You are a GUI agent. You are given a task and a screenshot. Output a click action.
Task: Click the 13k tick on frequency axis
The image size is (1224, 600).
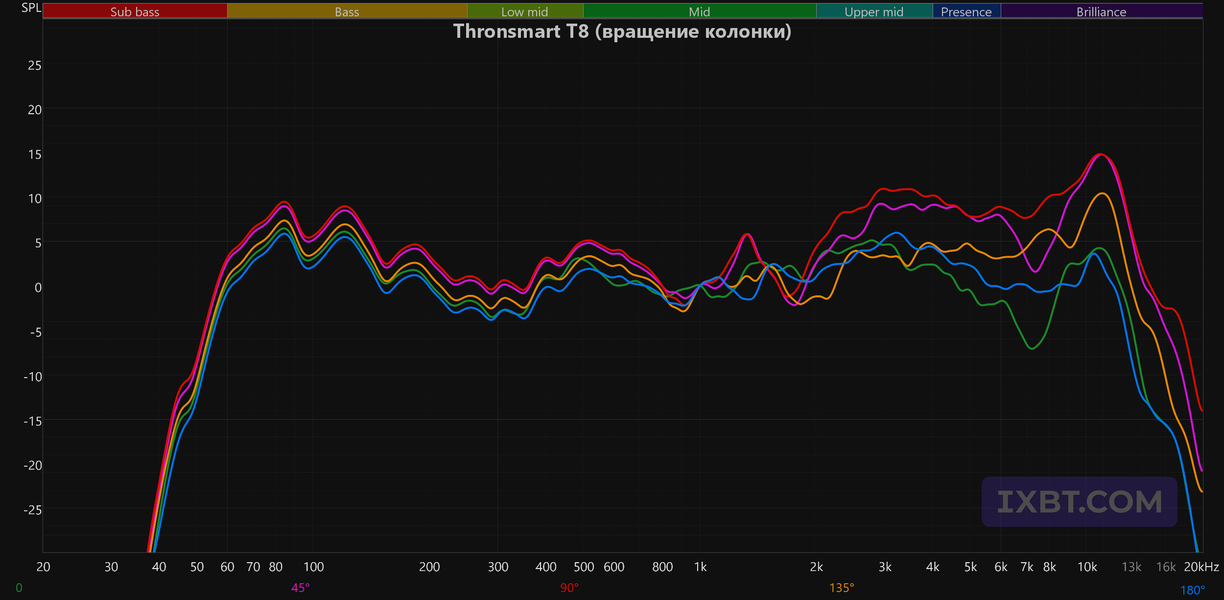click(x=1131, y=567)
